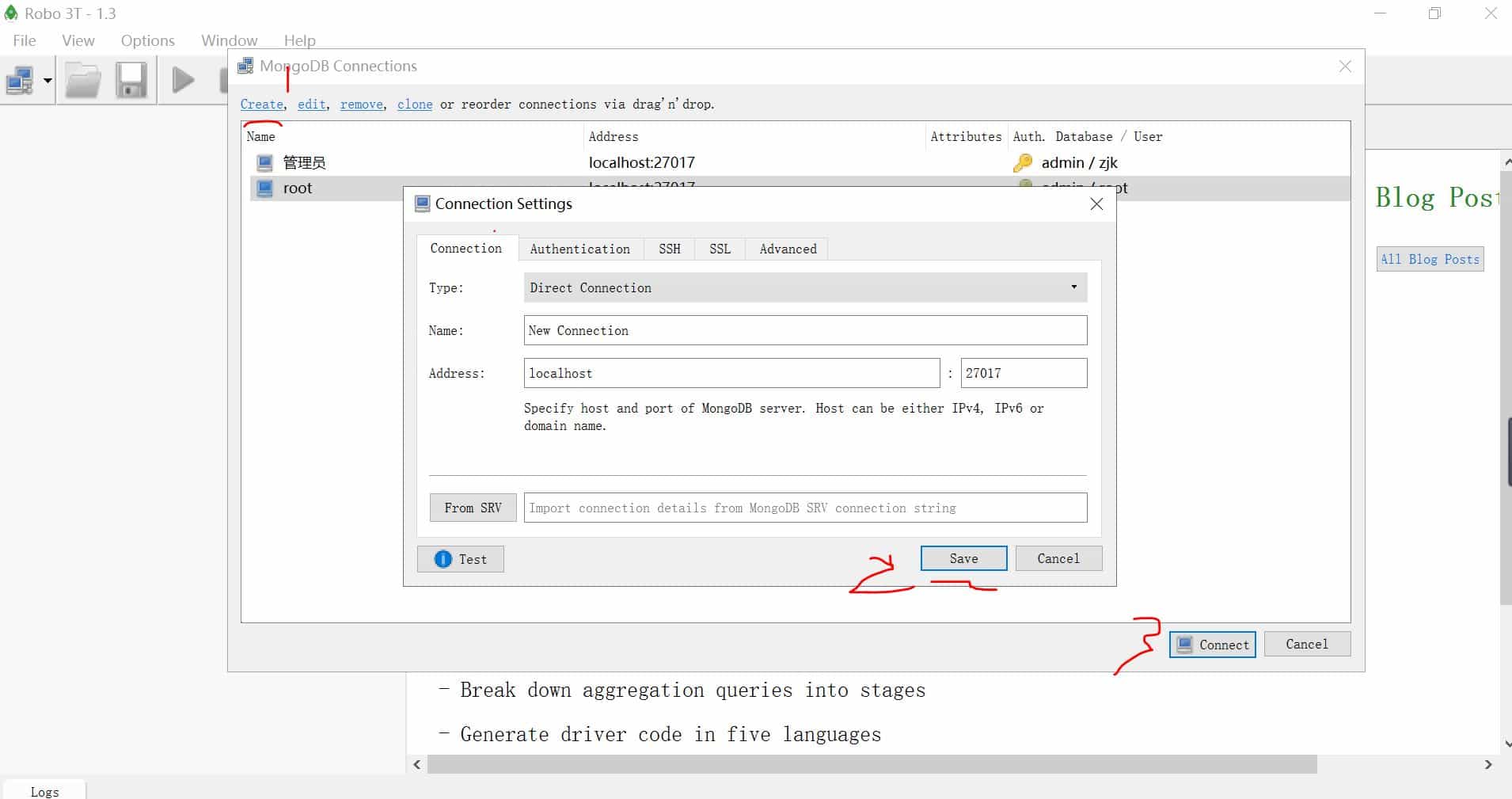Minimize the Robo 3T window

click(1381, 13)
